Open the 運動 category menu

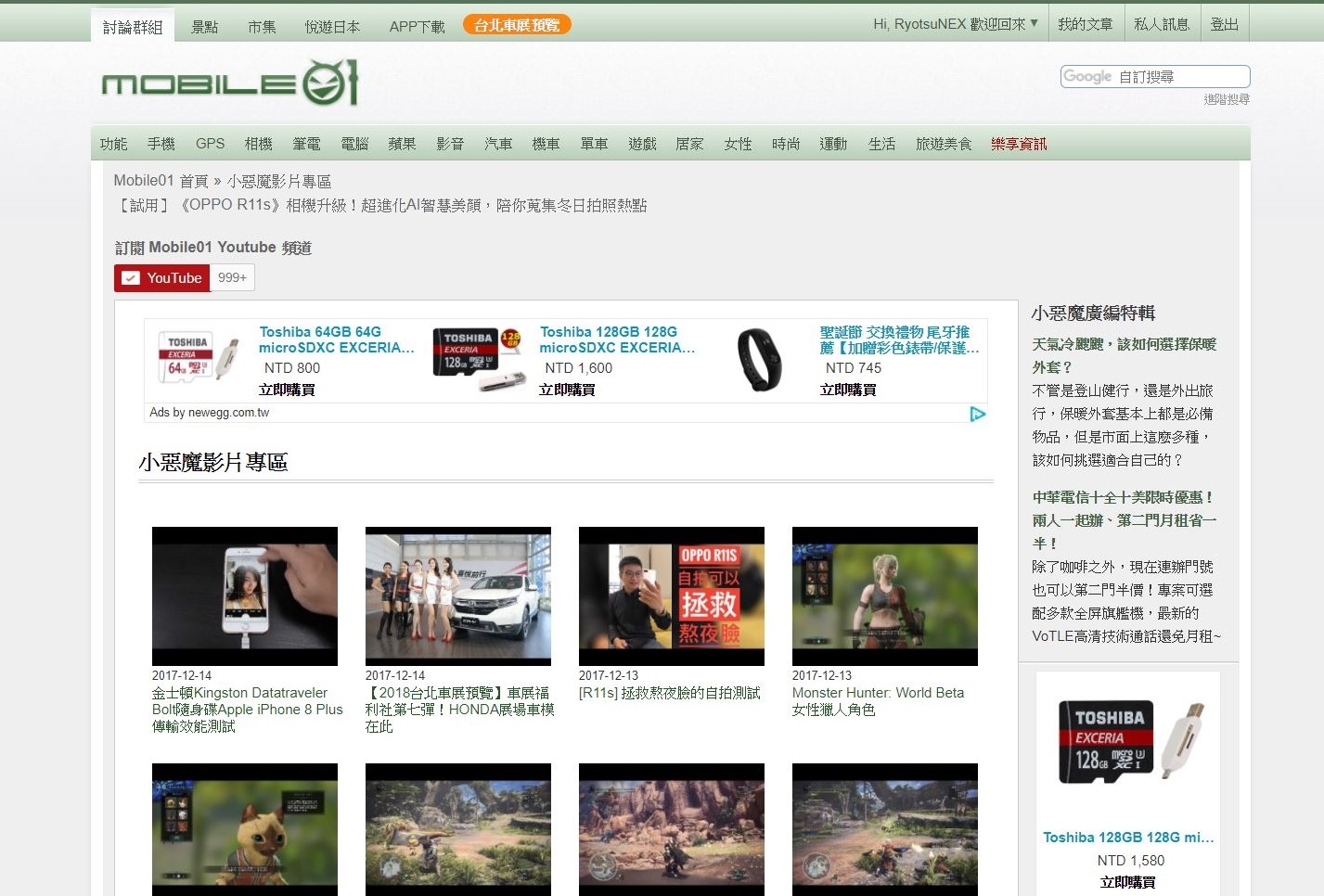833,144
